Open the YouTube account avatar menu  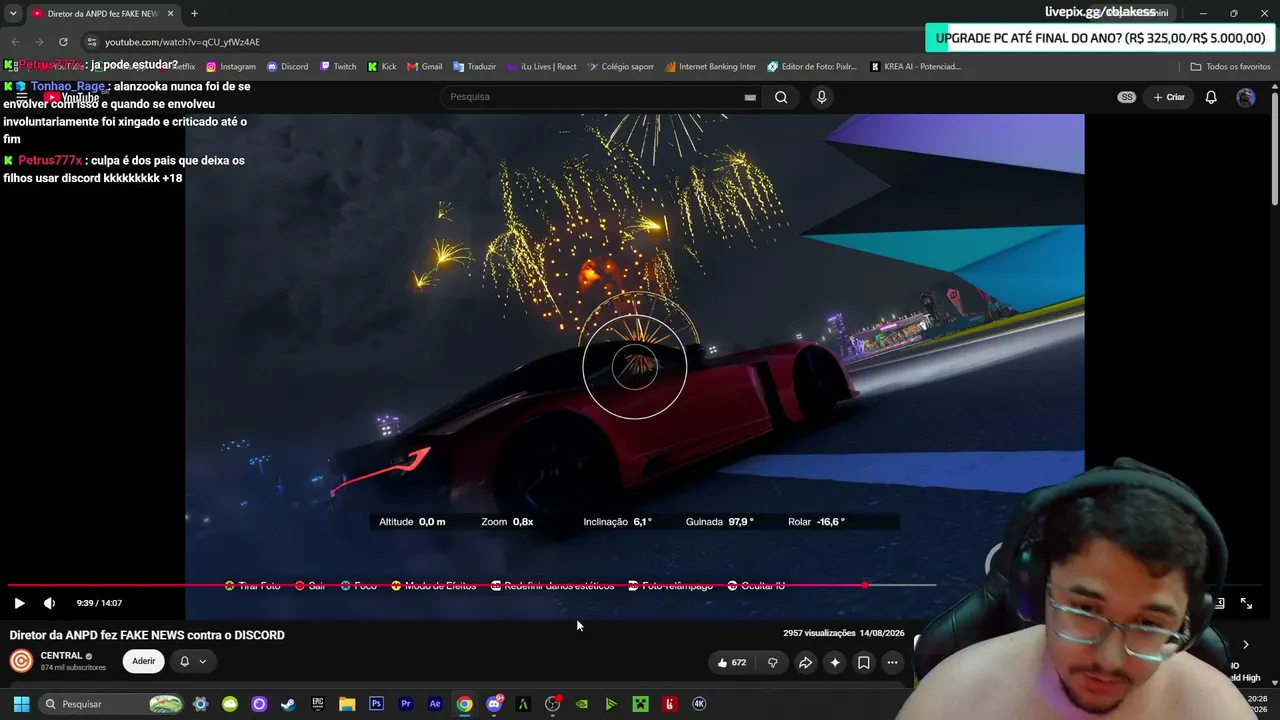[1245, 97]
